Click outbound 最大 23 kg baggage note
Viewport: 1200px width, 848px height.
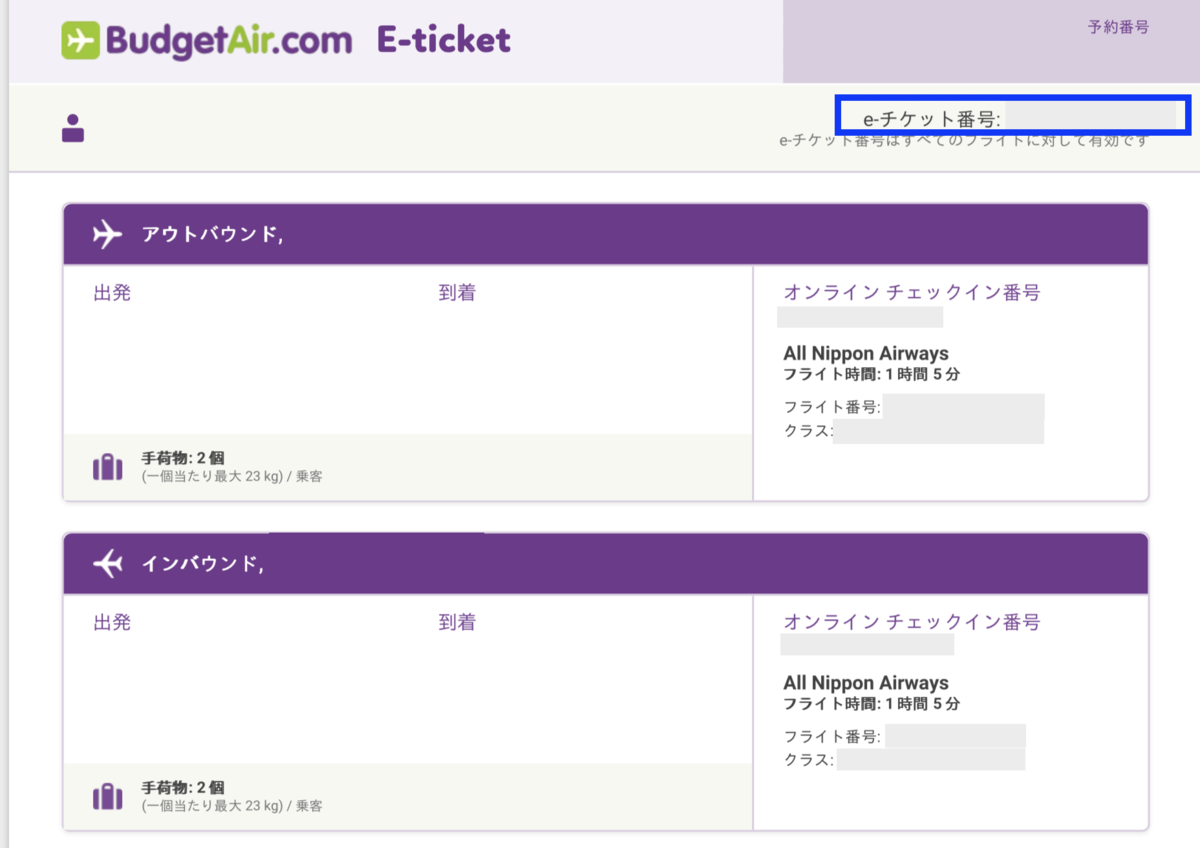point(232,477)
